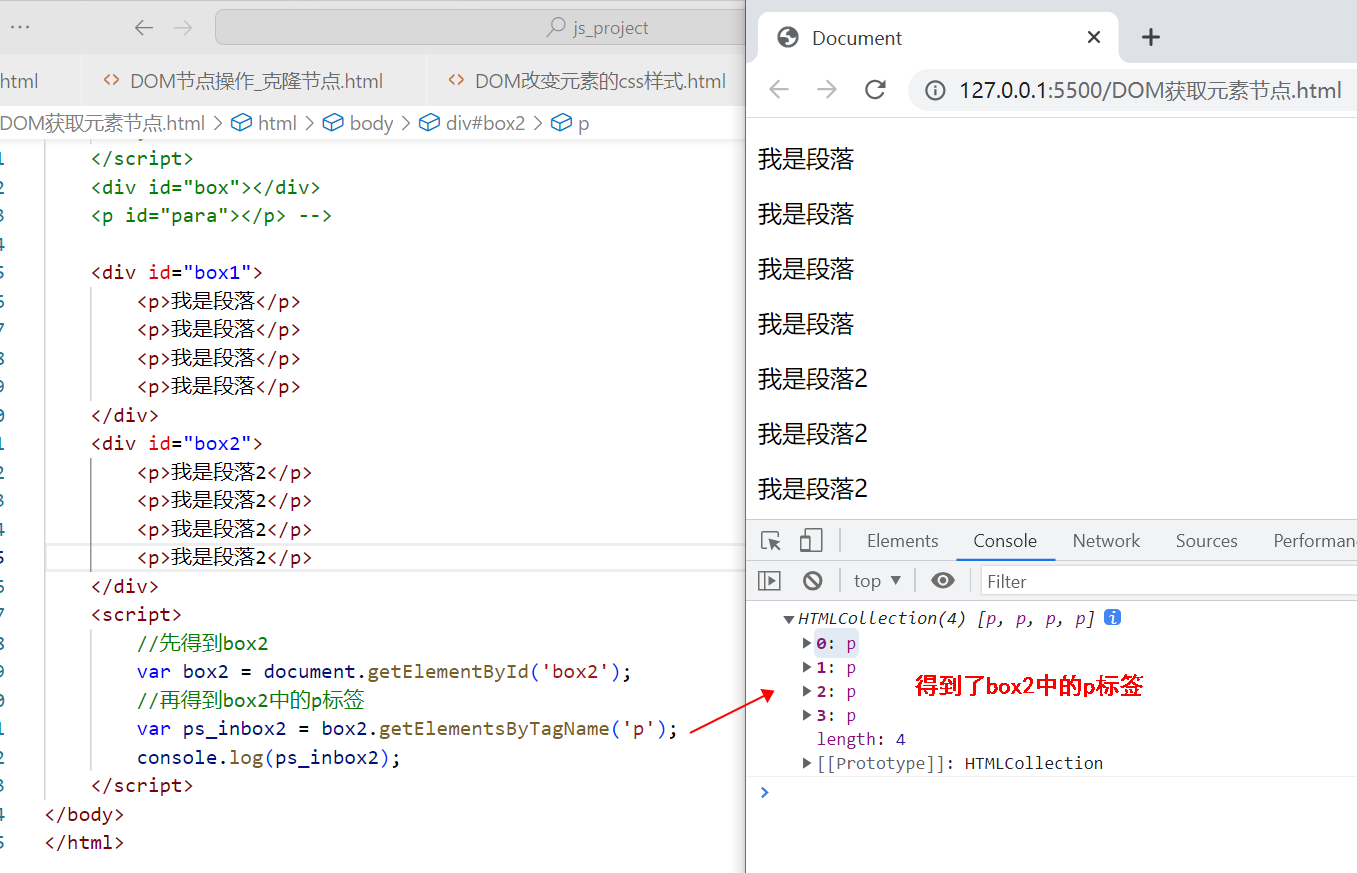Screen dimensions: 1357x873
Task: Click the getElementsByTagName('p') code line
Action: coord(407,728)
